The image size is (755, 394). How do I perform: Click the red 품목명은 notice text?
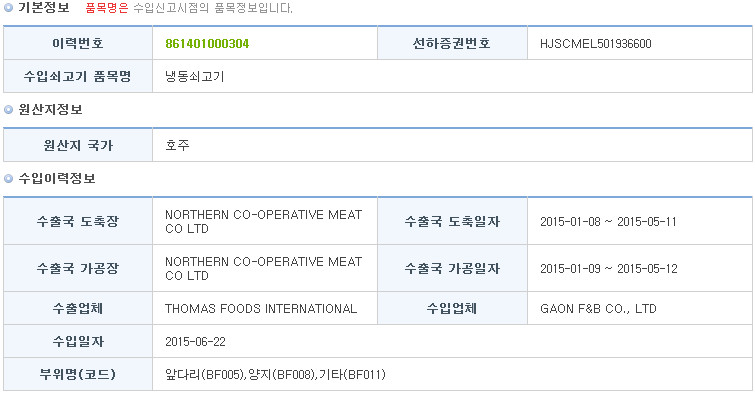[107, 8]
